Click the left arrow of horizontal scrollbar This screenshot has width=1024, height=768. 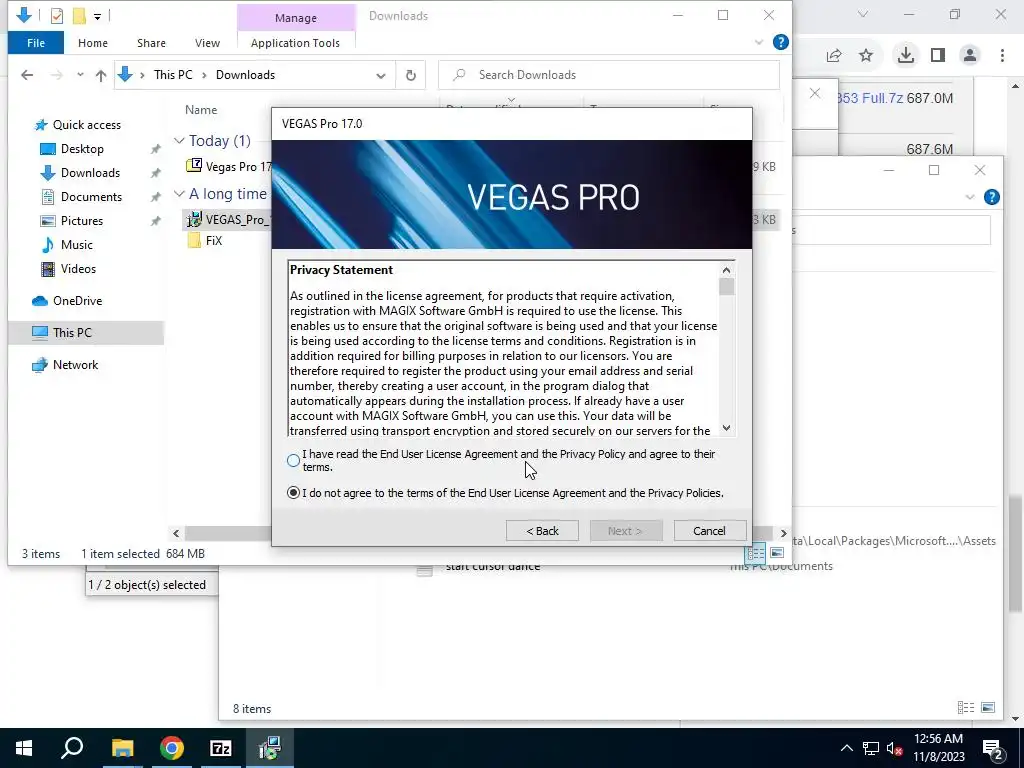point(176,534)
